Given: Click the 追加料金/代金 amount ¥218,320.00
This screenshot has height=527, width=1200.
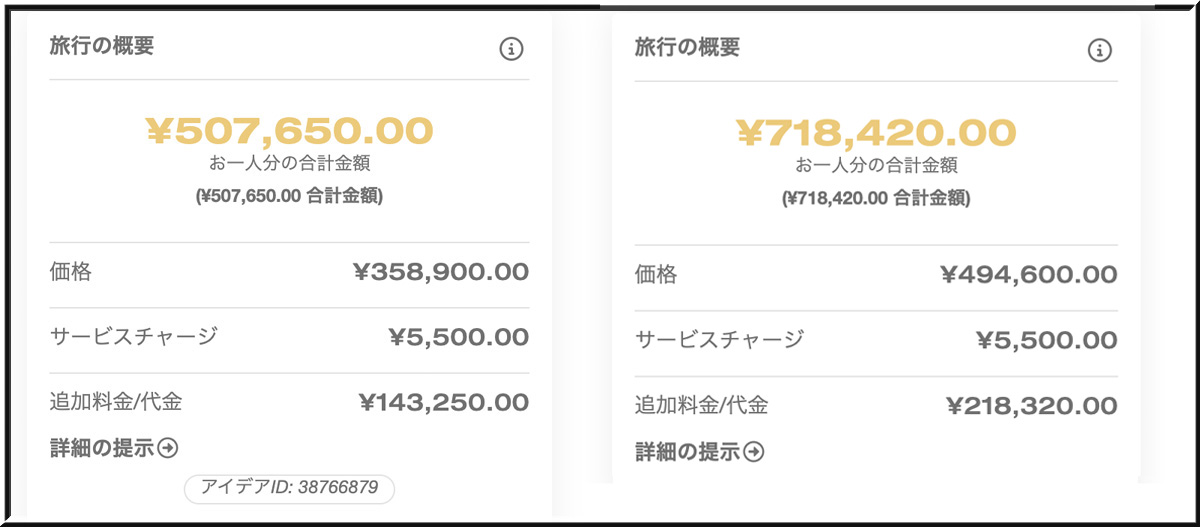Looking at the screenshot, I should click(x=1030, y=405).
